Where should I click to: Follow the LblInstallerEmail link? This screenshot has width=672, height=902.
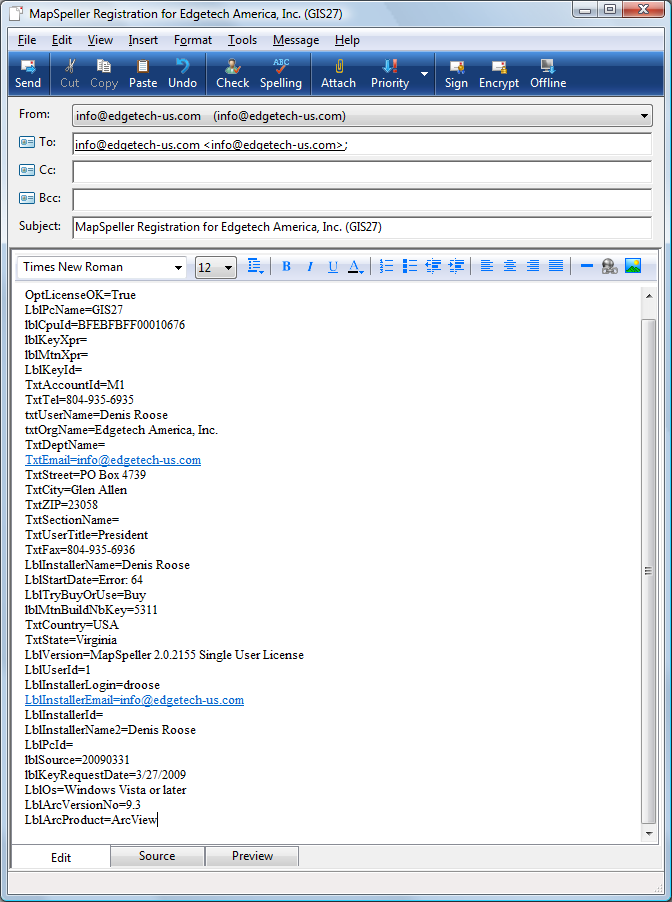(x=134, y=700)
